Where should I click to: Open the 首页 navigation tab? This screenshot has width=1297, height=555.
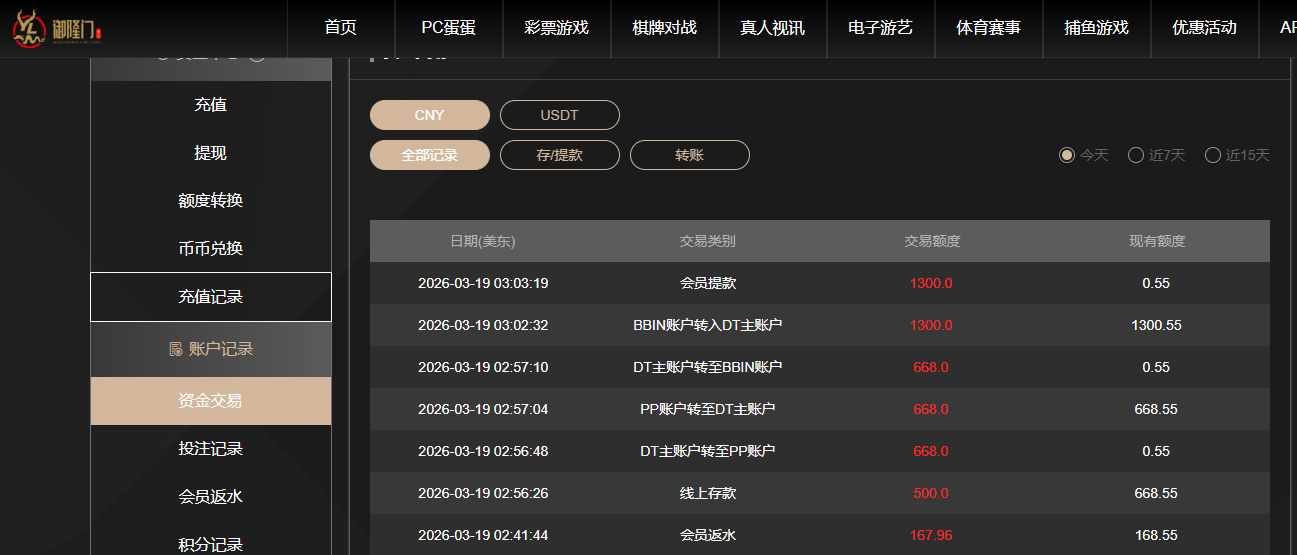pos(341,28)
